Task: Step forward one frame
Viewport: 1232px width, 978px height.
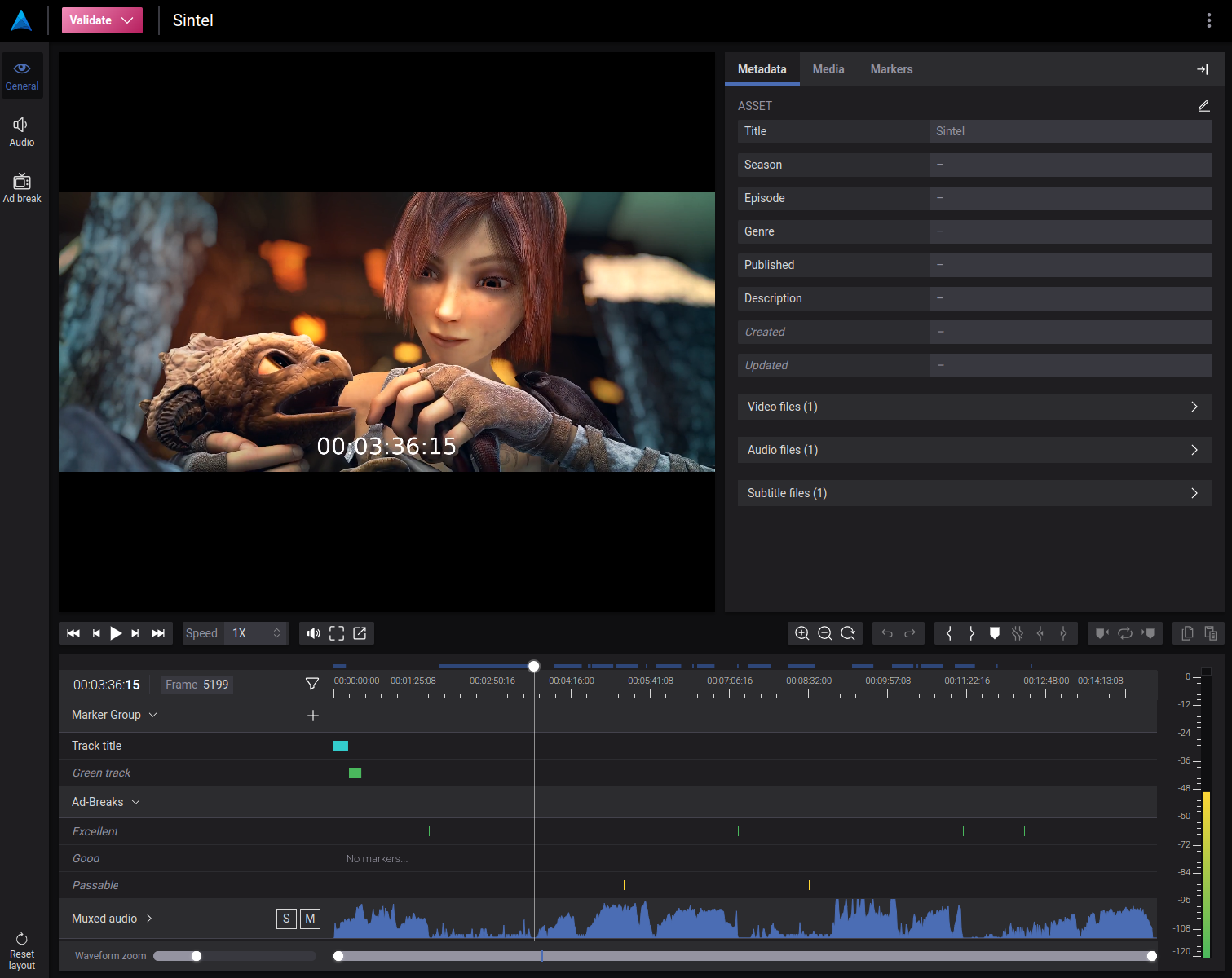Action: click(x=135, y=633)
